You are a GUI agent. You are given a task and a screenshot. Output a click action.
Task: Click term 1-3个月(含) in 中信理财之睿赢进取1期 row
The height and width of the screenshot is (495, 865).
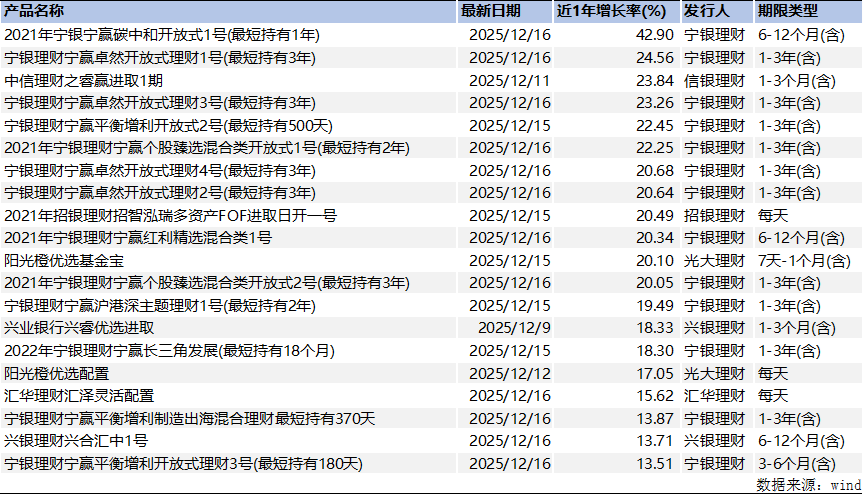pyautogui.click(x=797, y=81)
